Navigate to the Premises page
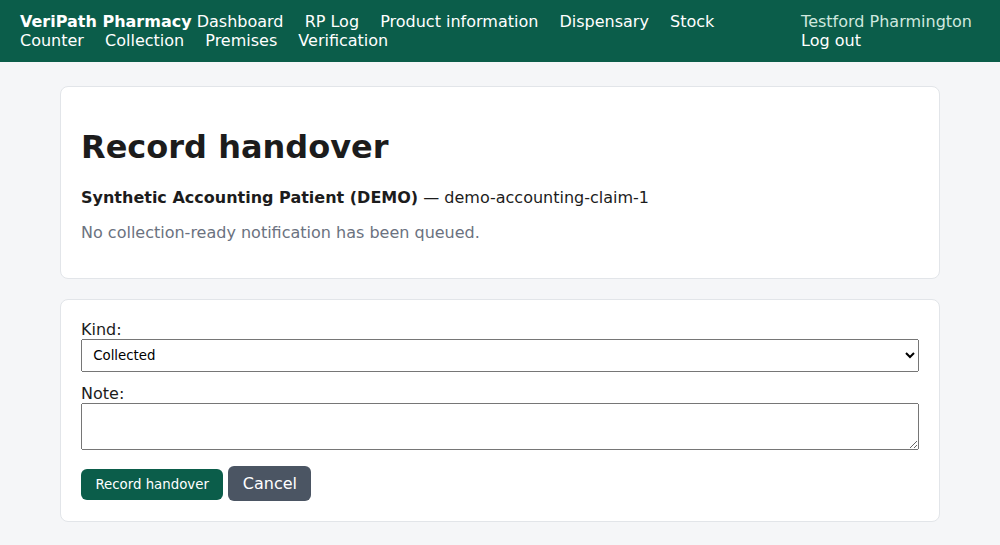The height and width of the screenshot is (545, 1000). 241,40
